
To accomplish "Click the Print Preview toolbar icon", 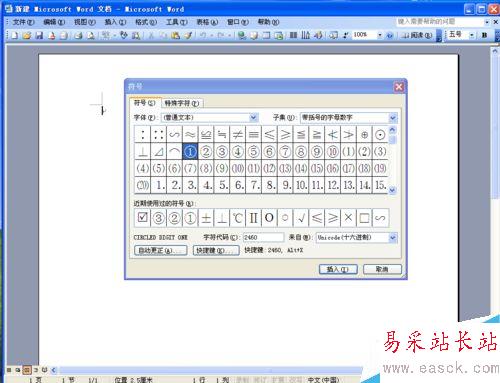I will pyautogui.click(x=91, y=35).
